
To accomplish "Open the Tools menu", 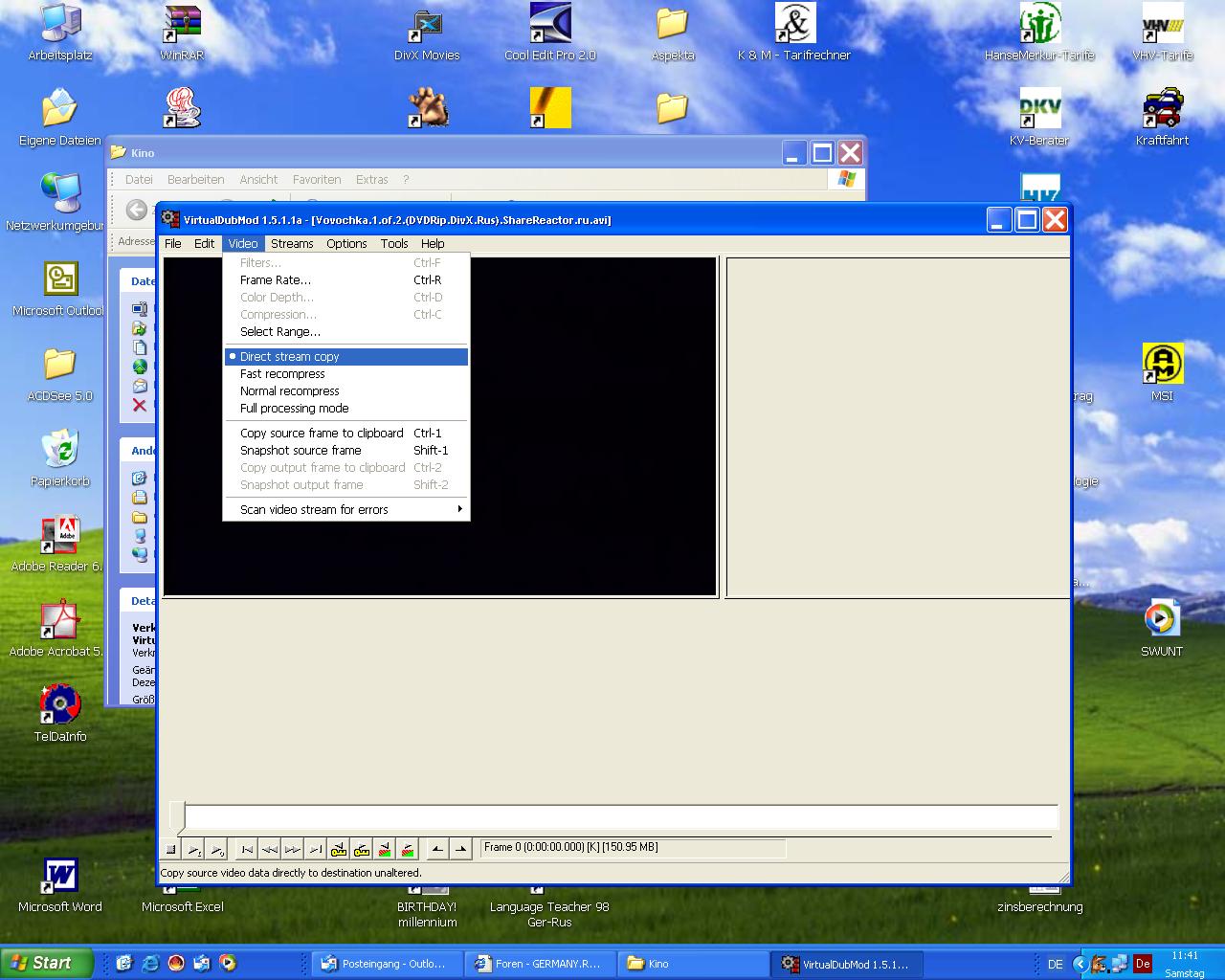I will pyautogui.click(x=394, y=243).
